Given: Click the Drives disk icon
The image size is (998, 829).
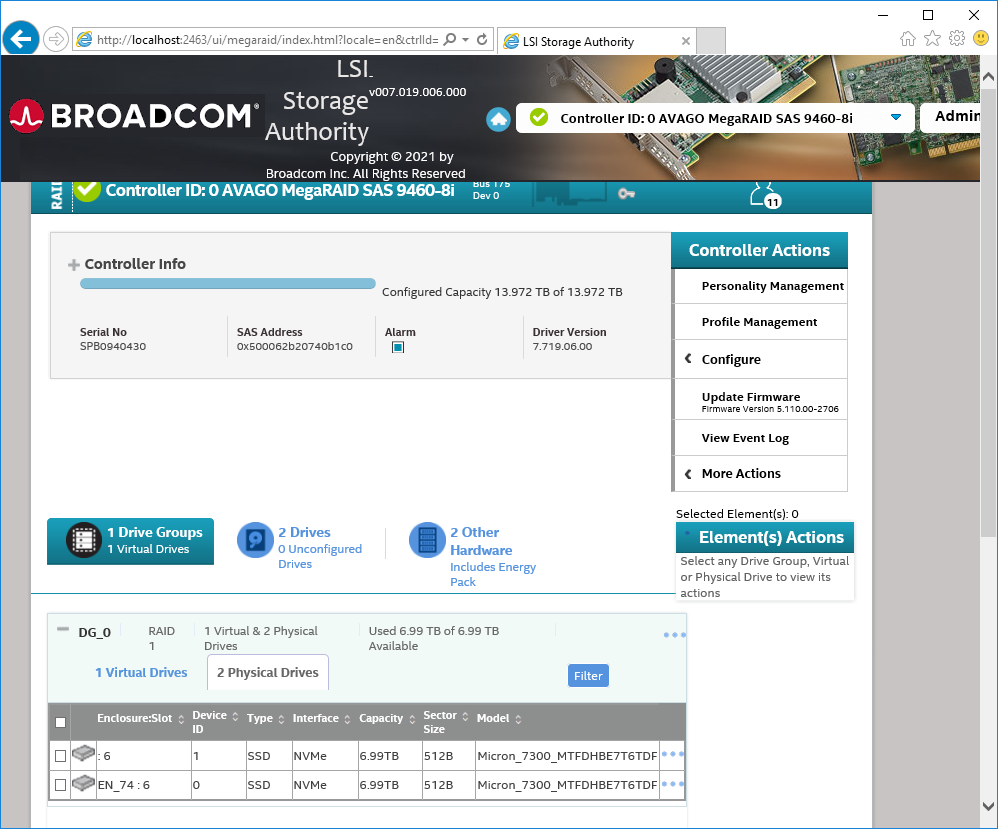Looking at the screenshot, I should pyautogui.click(x=255, y=540).
